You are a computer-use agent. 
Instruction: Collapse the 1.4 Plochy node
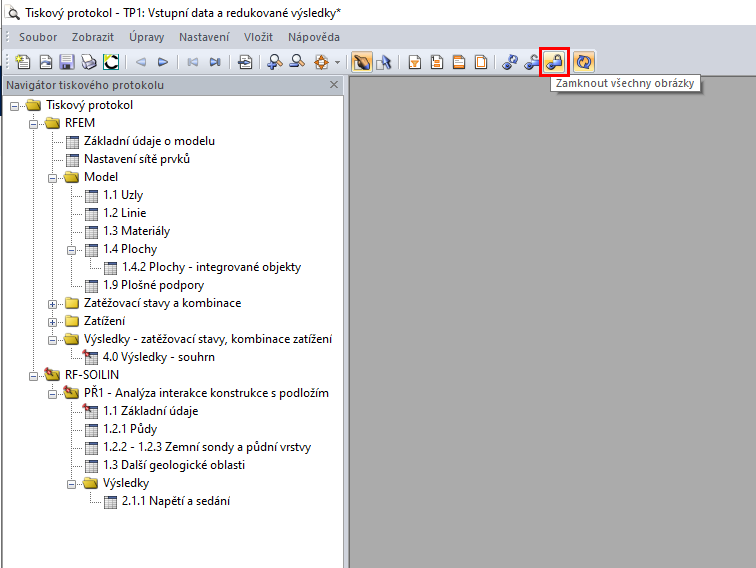pos(71,250)
